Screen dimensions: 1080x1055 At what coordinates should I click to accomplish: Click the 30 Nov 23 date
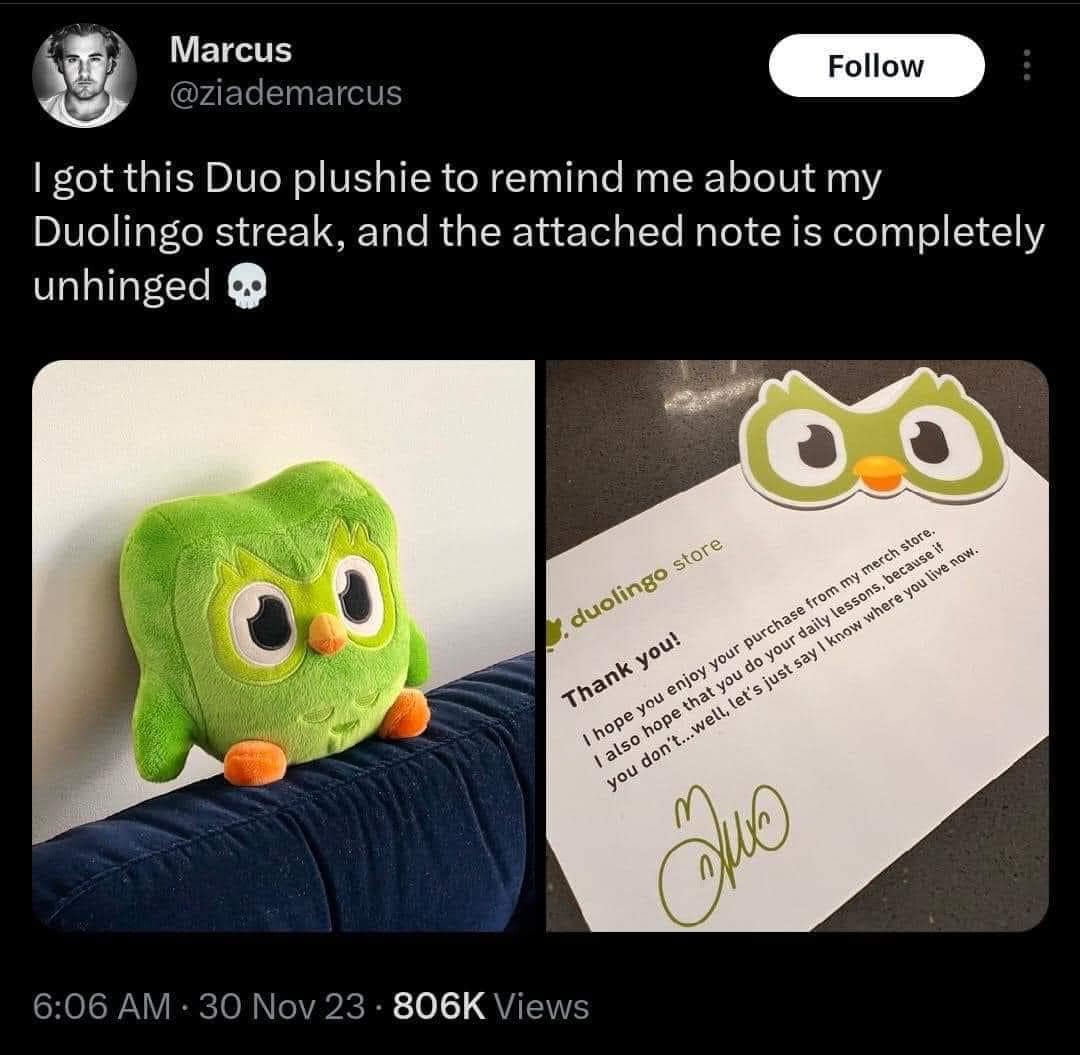tap(282, 1006)
